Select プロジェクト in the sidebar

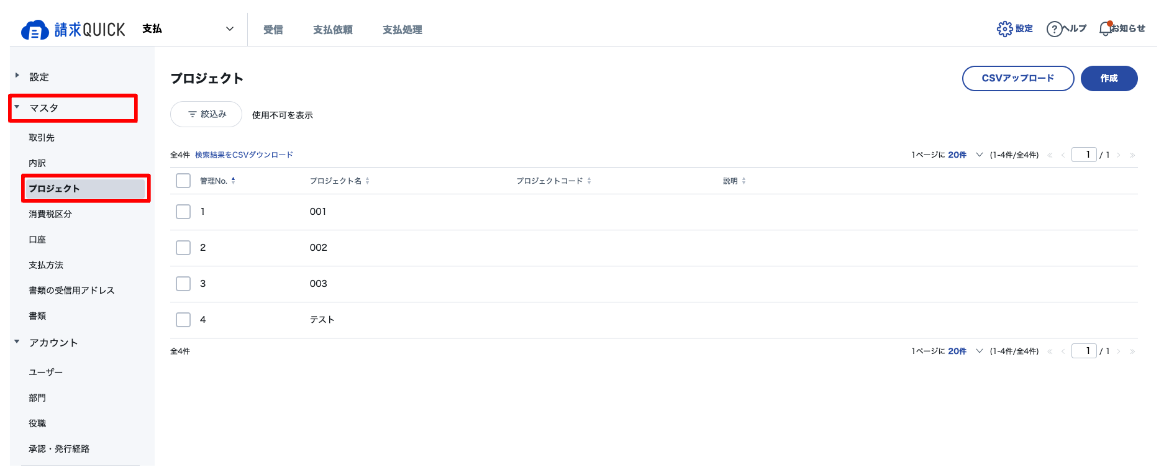pyautogui.click(x=86, y=189)
